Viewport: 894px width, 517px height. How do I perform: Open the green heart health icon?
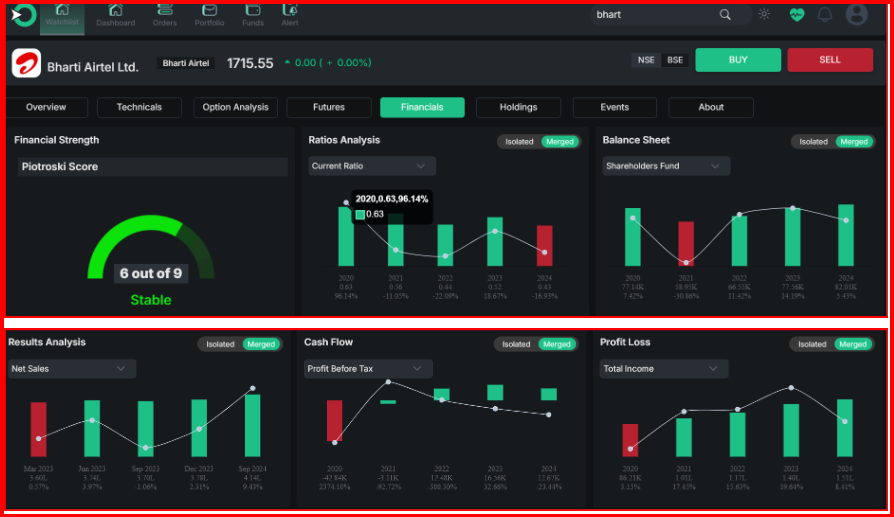click(797, 15)
